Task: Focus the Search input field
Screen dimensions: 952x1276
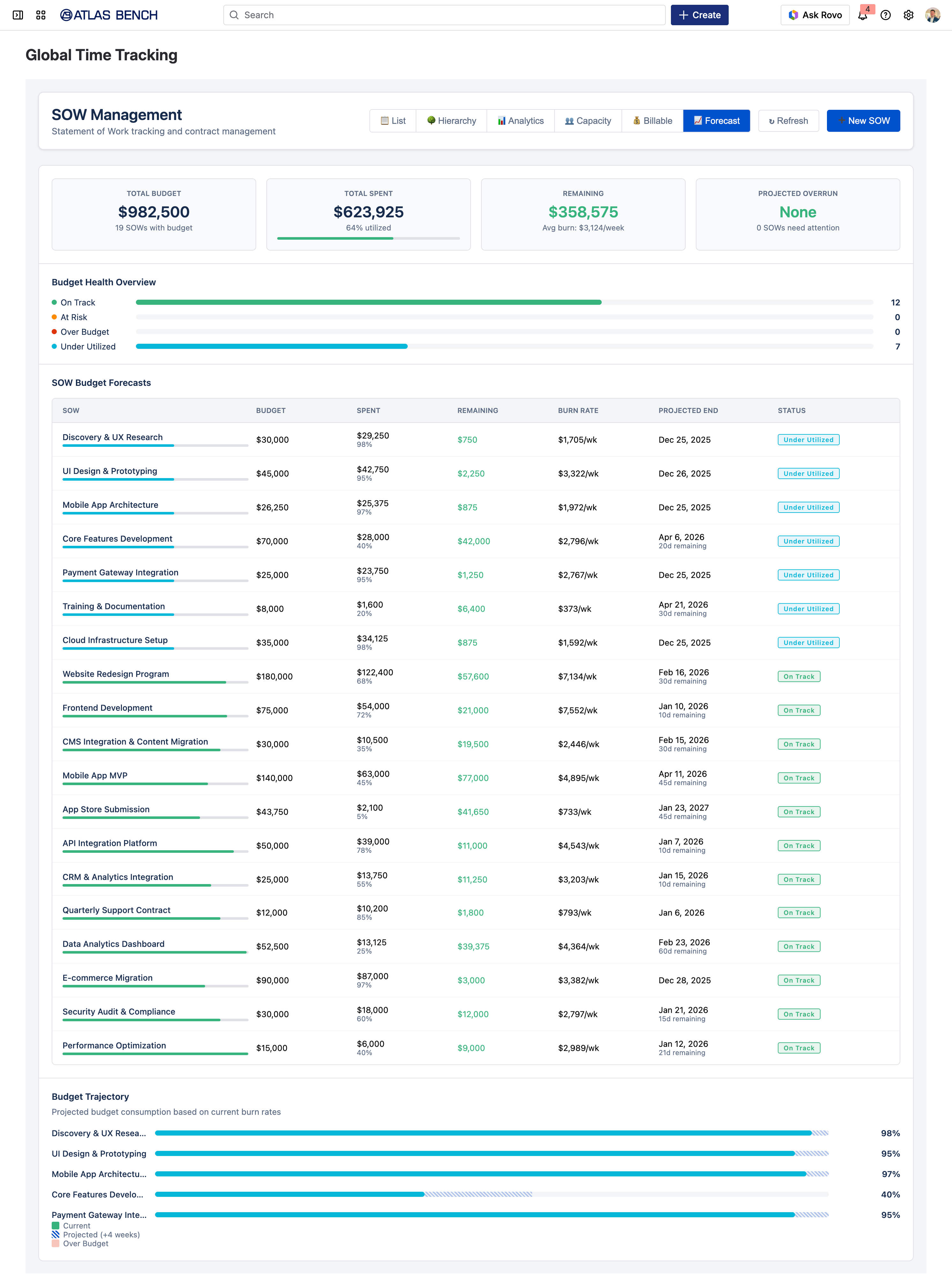Action: tap(444, 15)
